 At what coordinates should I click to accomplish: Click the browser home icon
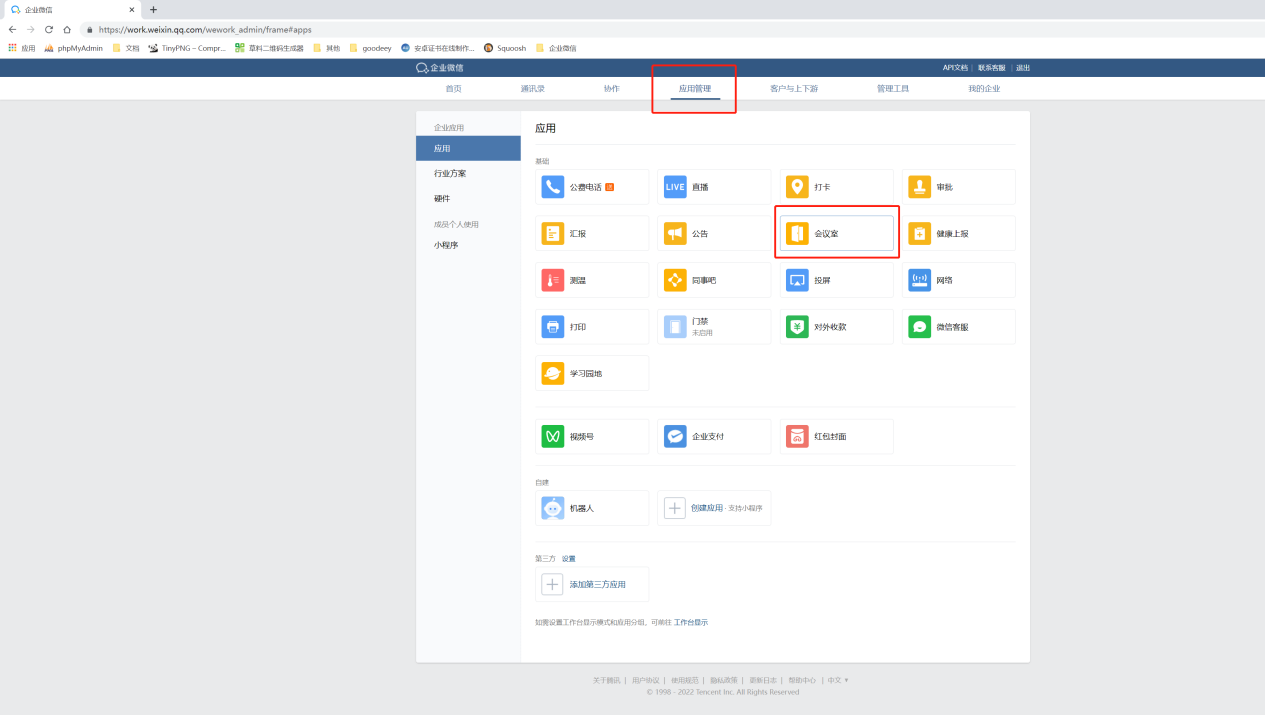point(67,29)
